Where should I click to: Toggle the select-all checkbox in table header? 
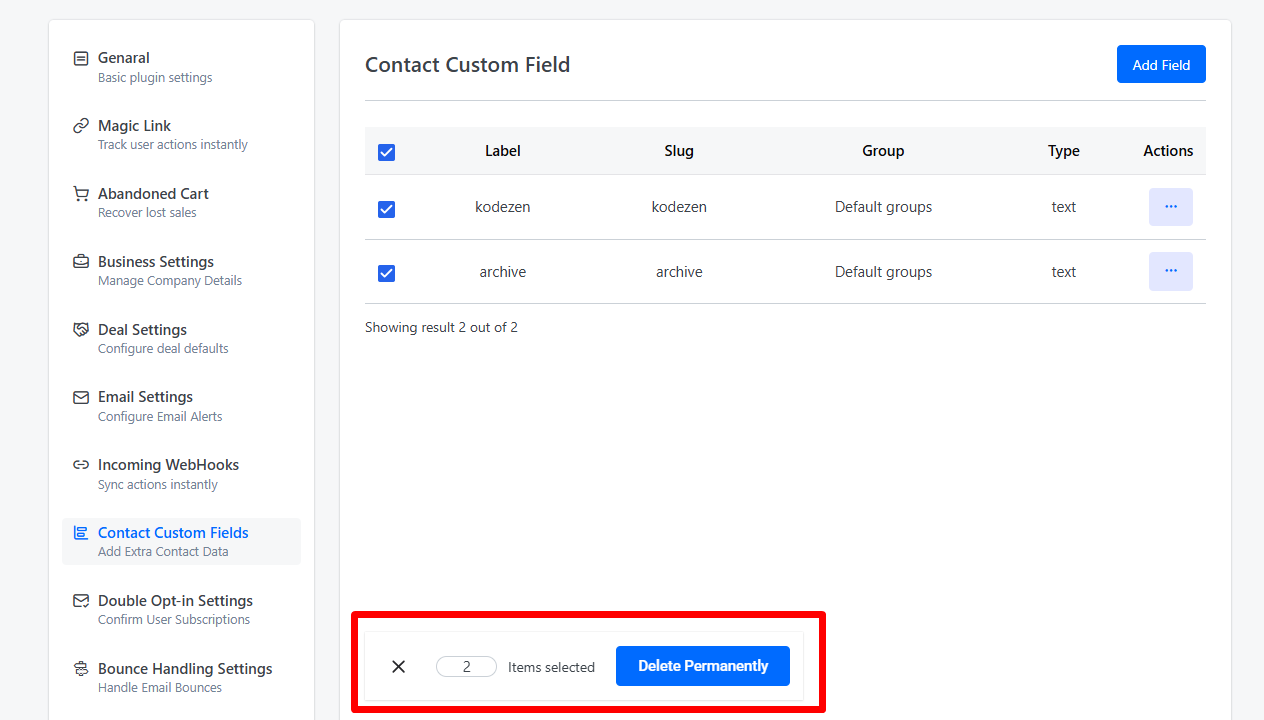click(386, 152)
